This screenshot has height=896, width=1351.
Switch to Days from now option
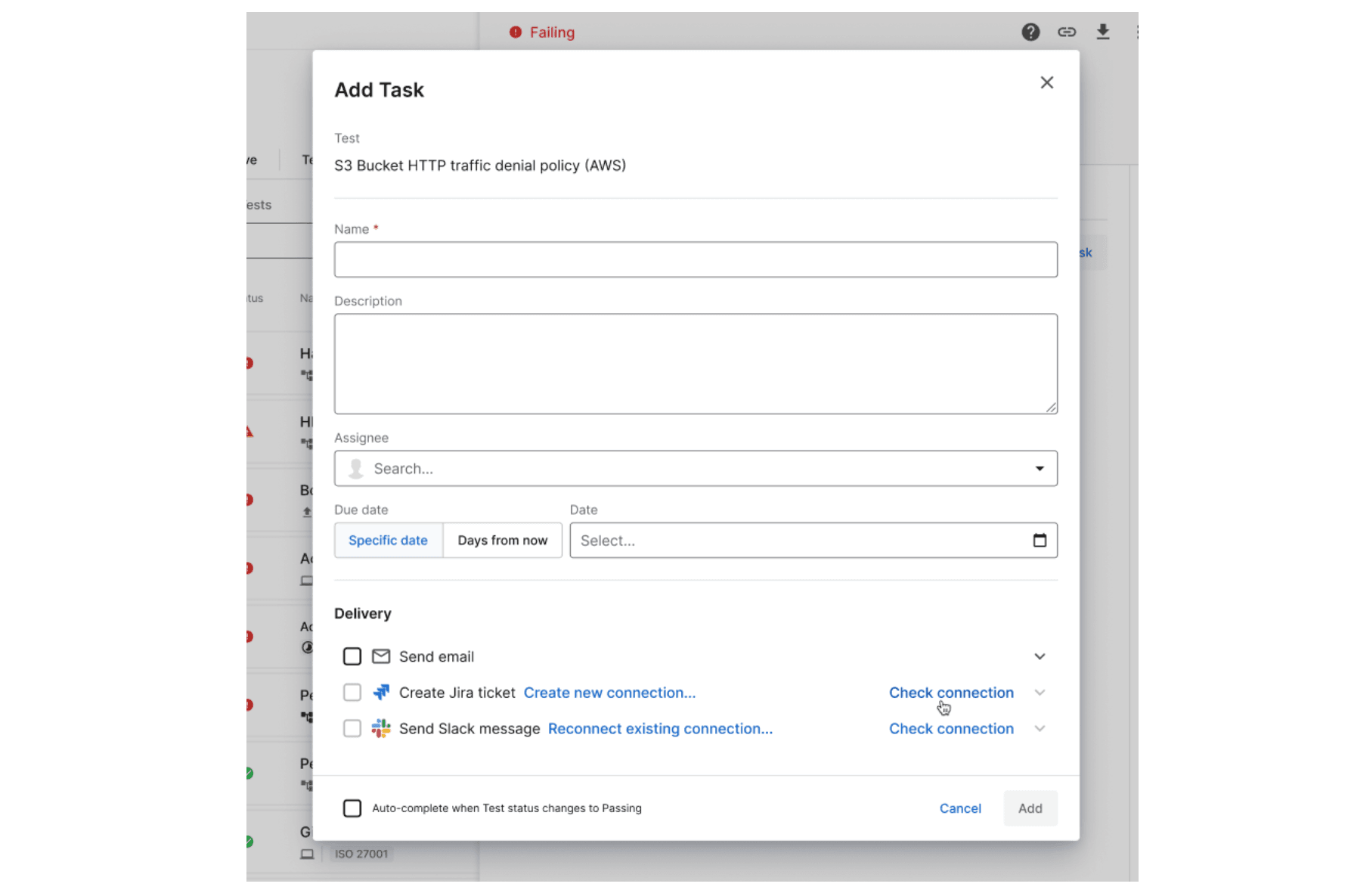click(502, 541)
